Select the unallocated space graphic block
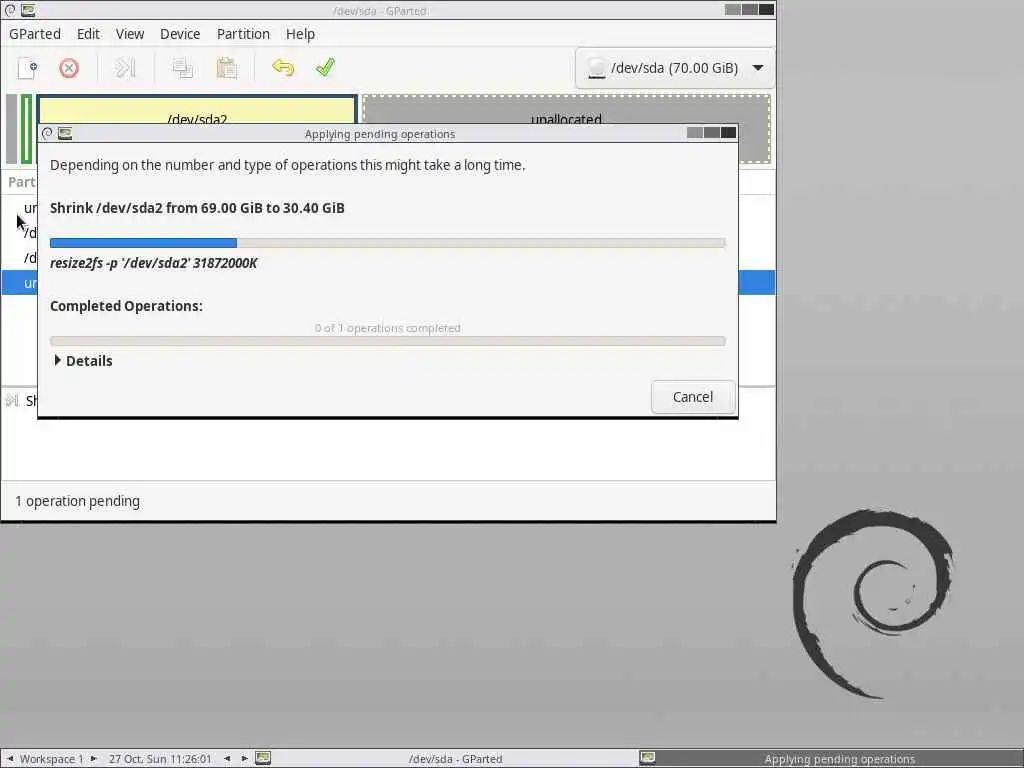Image resolution: width=1024 pixels, height=768 pixels. click(566, 110)
